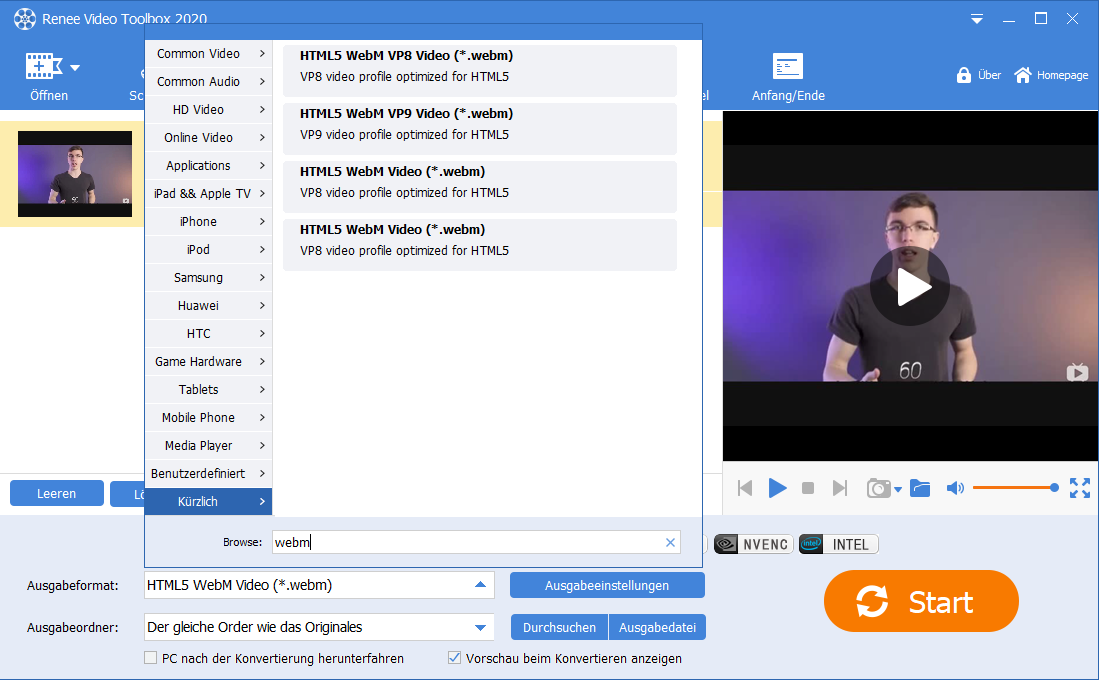Open the Media Player category
This screenshot has width=1099, height=680.
pyautogui.click(x=208, y=446)
